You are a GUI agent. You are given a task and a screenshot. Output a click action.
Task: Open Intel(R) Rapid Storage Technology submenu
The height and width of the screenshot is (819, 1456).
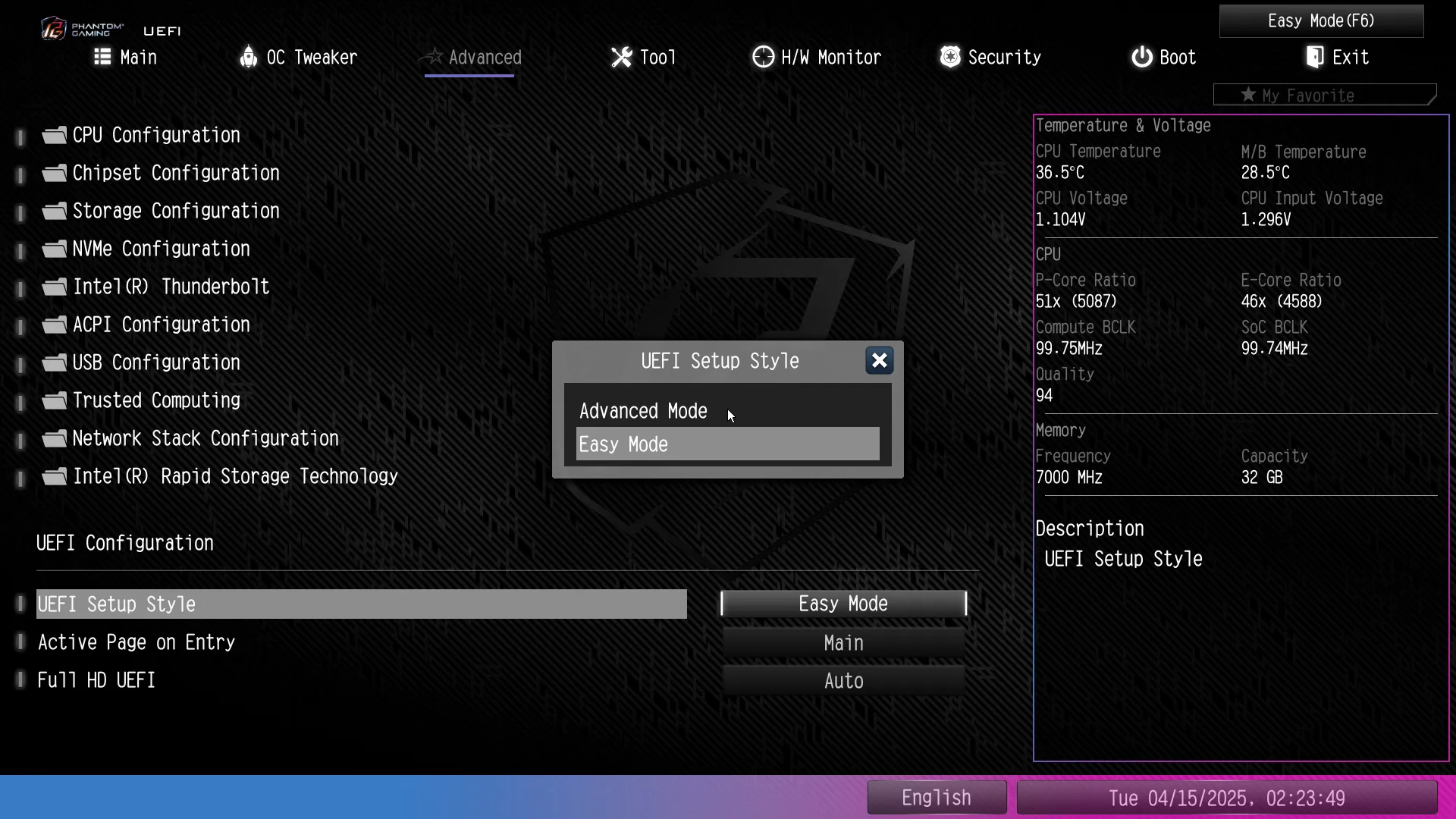click(235, 476)
